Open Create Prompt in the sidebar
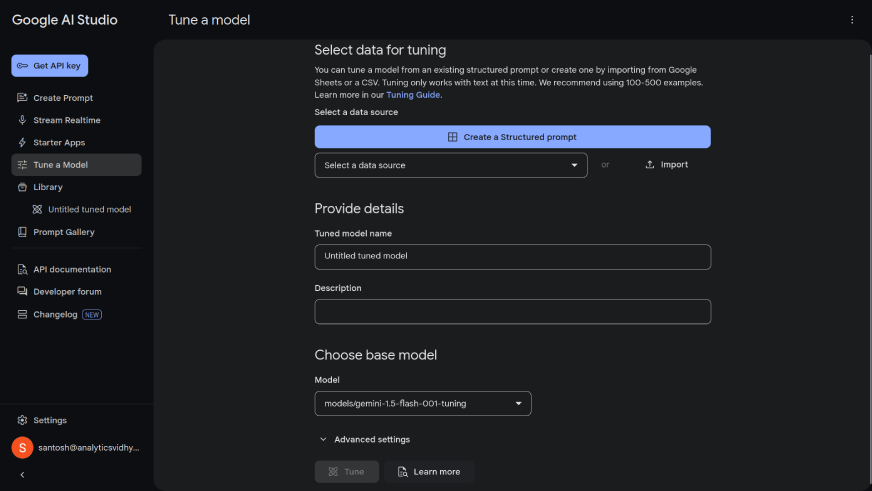Screen dimensions: 872x491 [76, 98]
